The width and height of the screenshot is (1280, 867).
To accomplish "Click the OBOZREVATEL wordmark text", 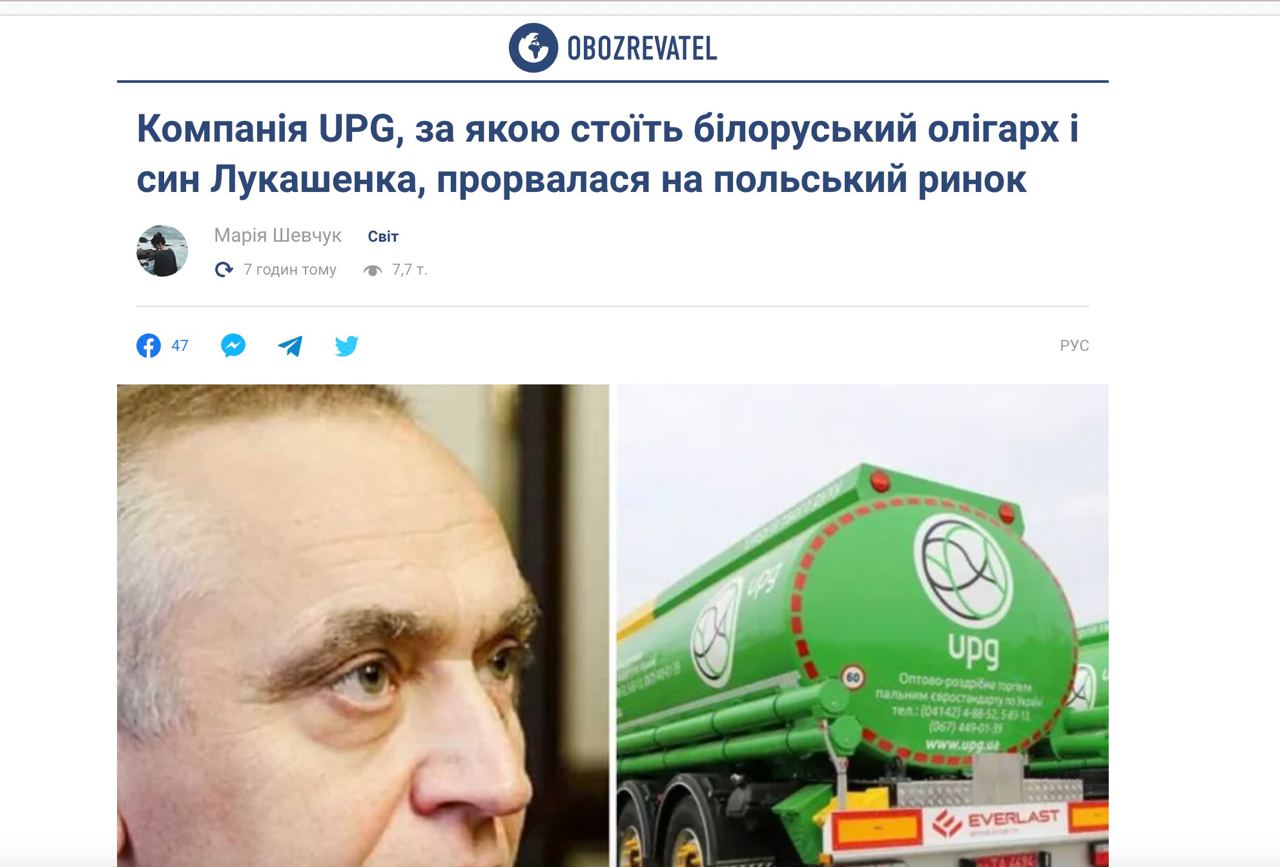I will pos(641,48).
